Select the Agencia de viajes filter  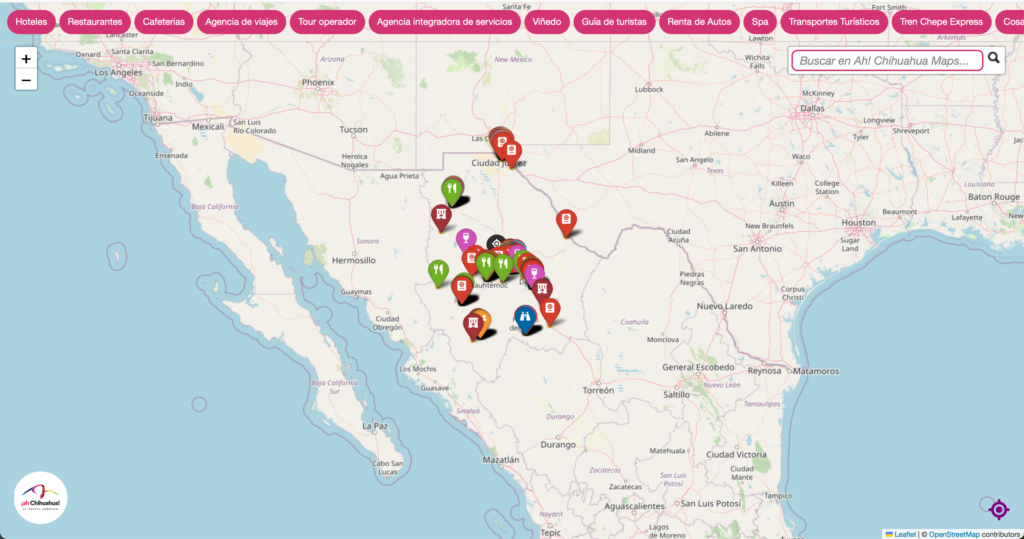coord(241,21)
